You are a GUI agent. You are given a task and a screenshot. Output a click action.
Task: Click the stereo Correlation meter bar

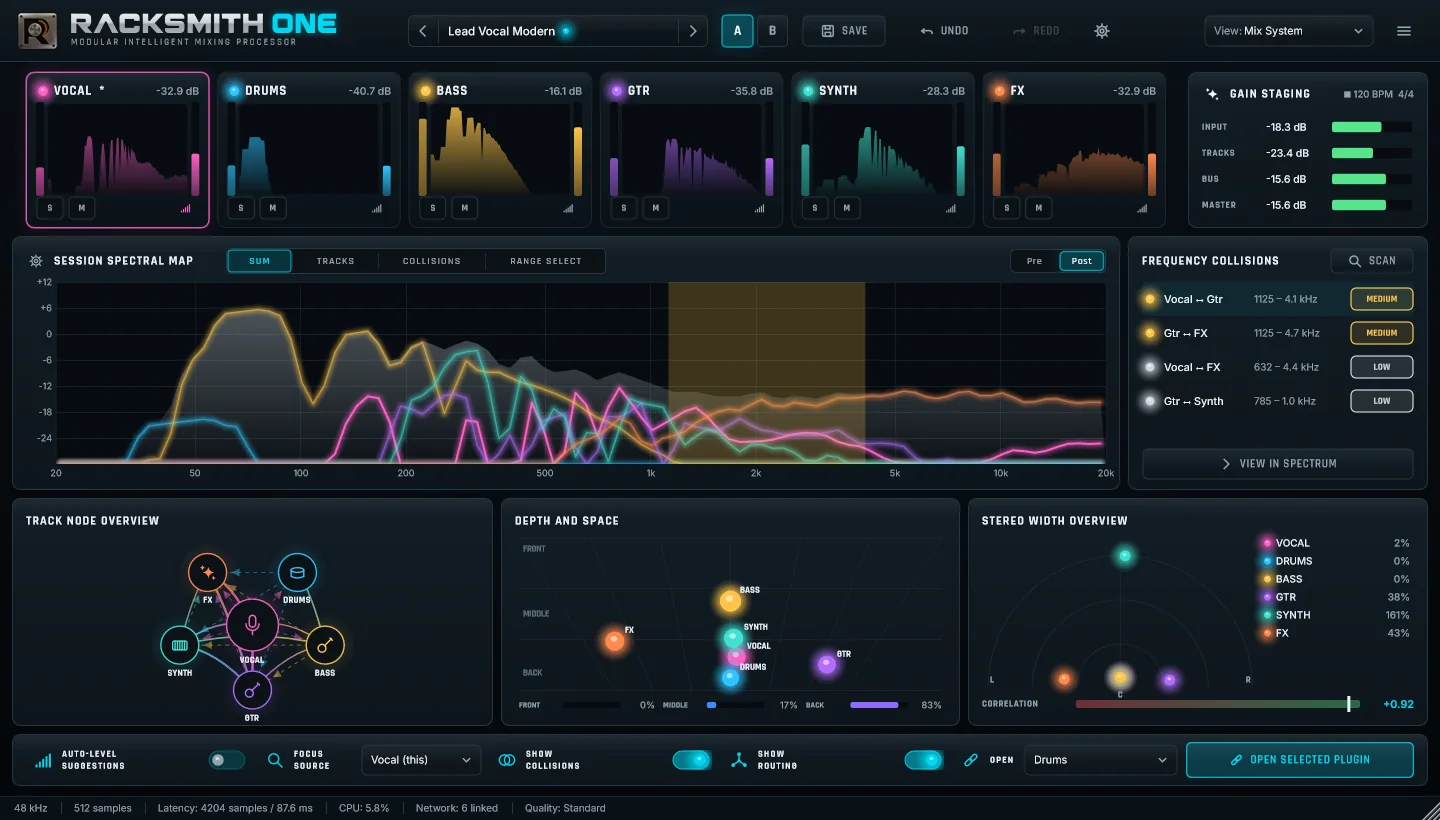pos(1217,704)
